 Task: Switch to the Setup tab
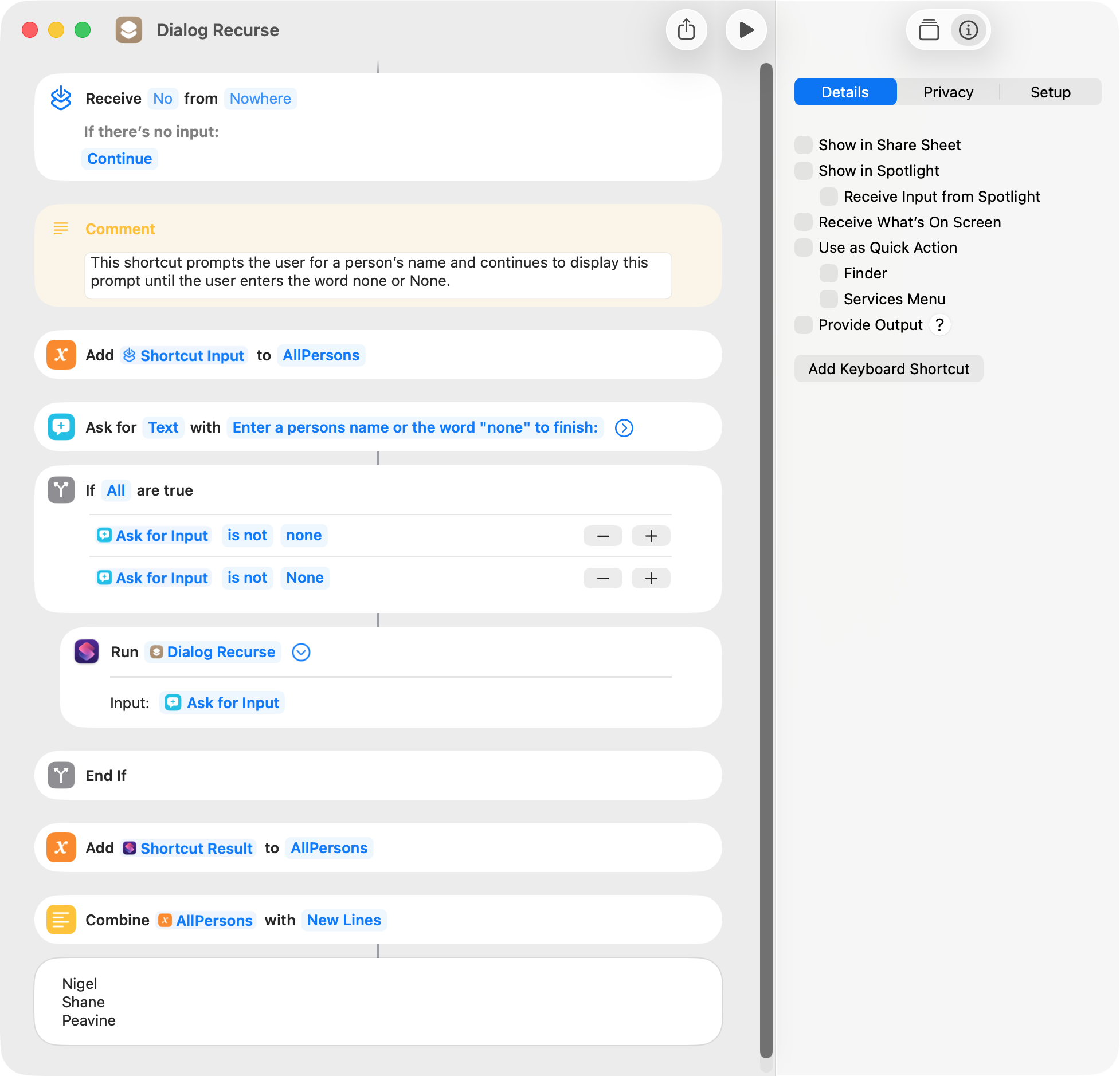[1050, 92]
